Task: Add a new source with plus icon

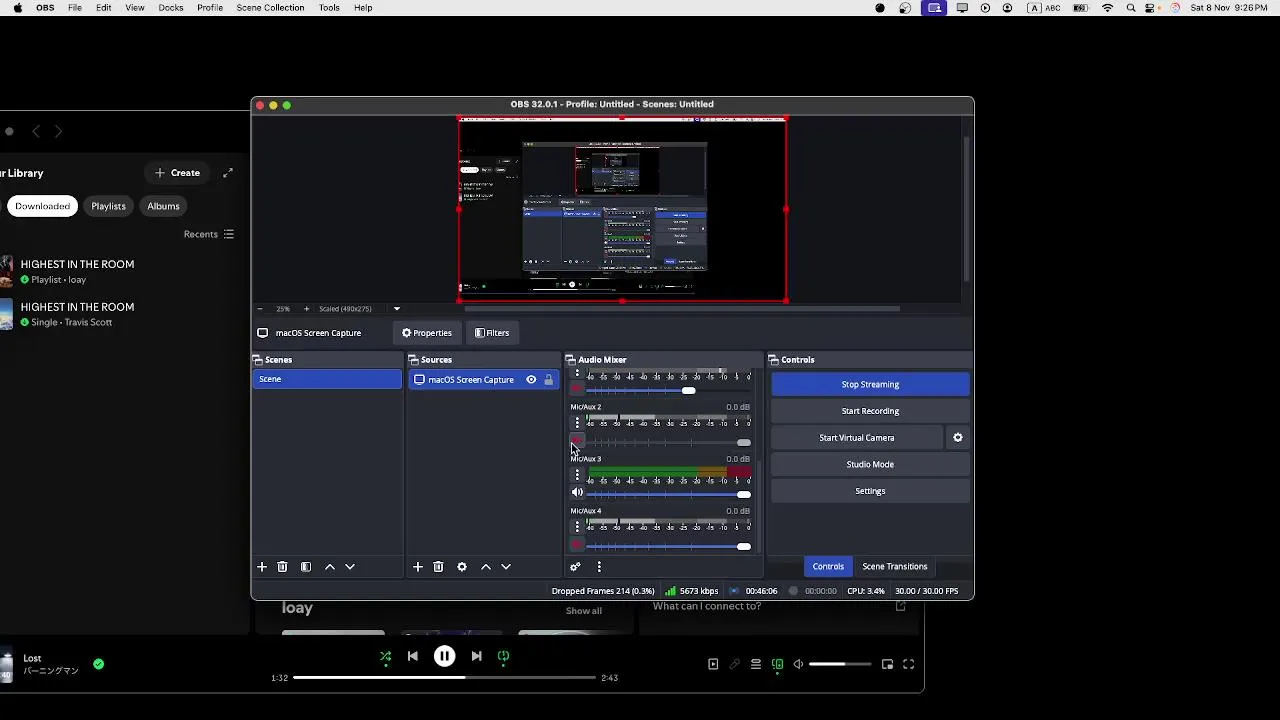Action: click(x=418, y=567)
